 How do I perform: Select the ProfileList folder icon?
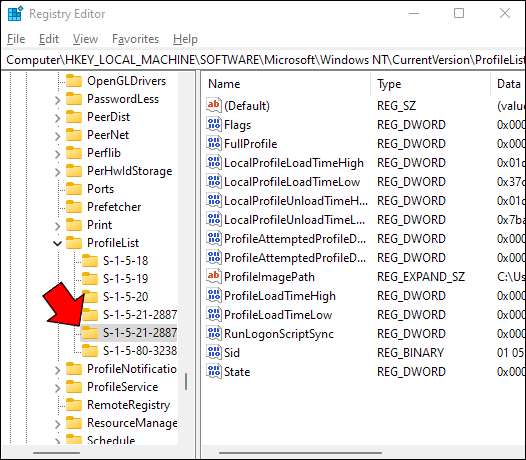(x=74, y=243)
